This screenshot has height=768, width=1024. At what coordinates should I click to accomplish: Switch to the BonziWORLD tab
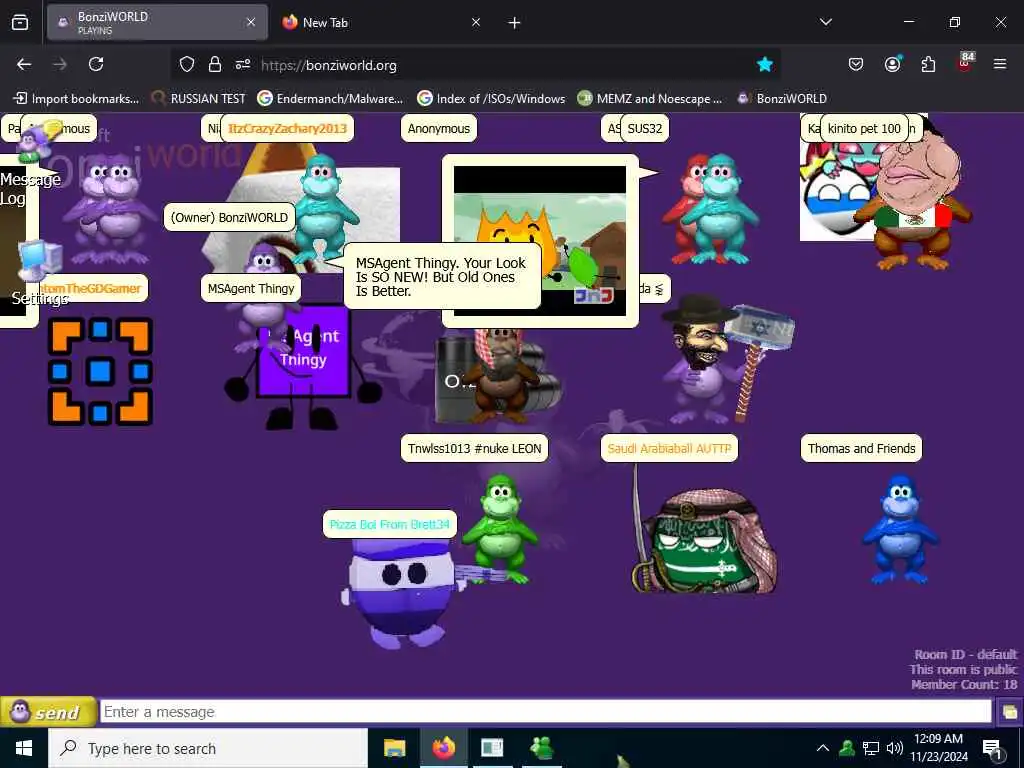click(x=157, y=23)
